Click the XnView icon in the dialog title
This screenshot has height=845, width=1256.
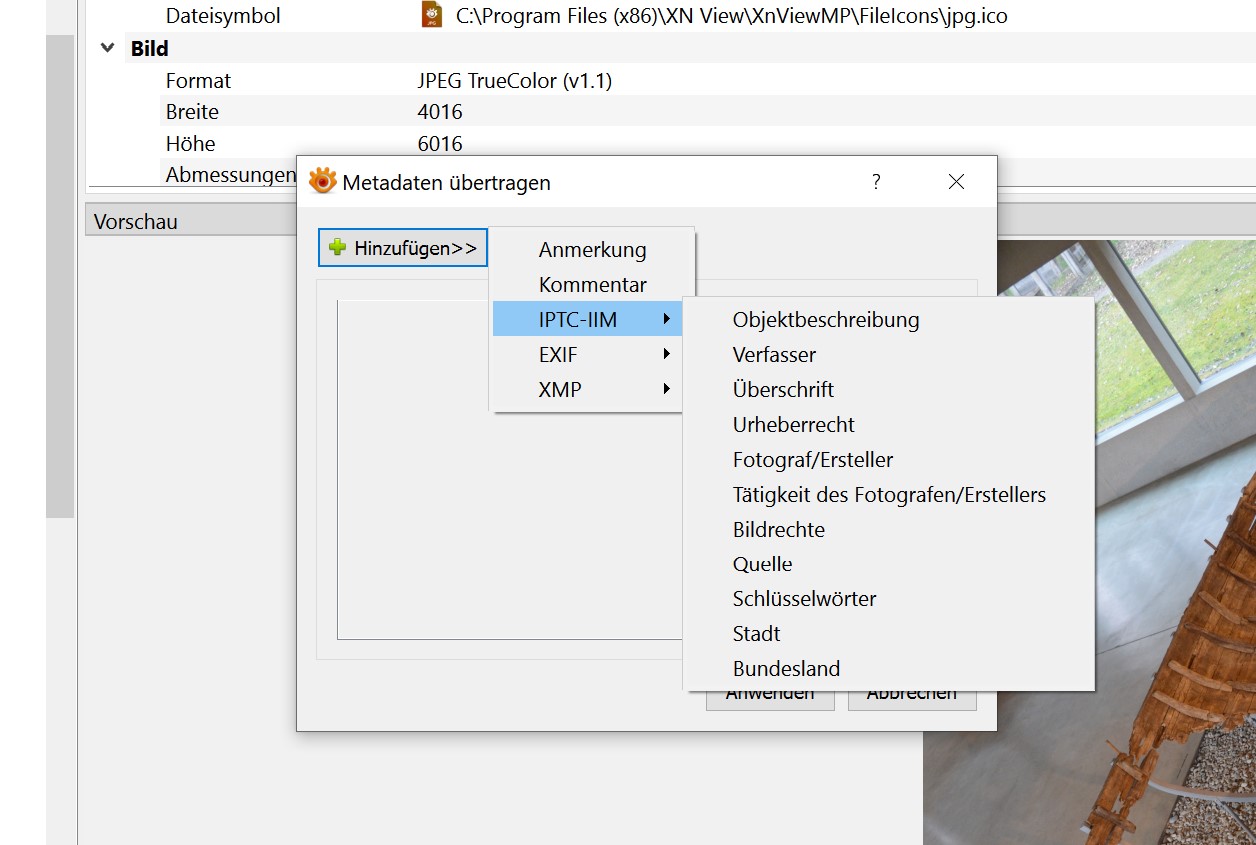point(322,181)
